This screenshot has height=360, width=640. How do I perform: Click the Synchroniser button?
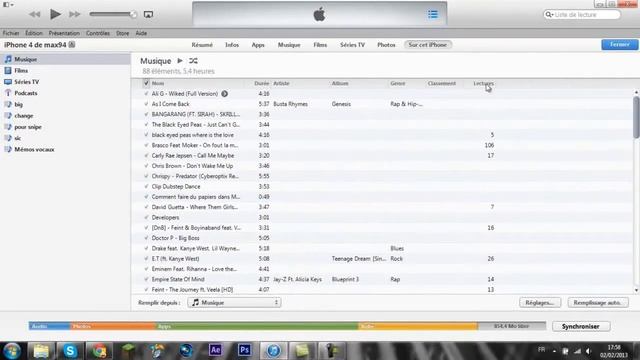pyautogui.click(x=581, y=327)
